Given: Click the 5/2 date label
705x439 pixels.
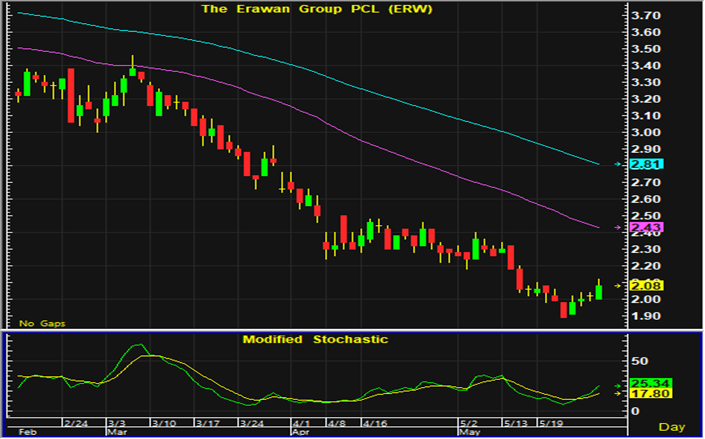Looking at the screenshot, I should click(469, 424).
